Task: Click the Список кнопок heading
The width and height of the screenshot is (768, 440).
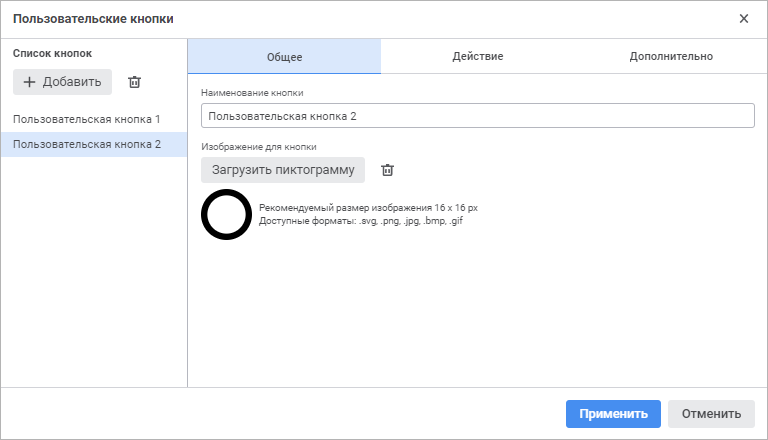Action: (x=53, y=52)
